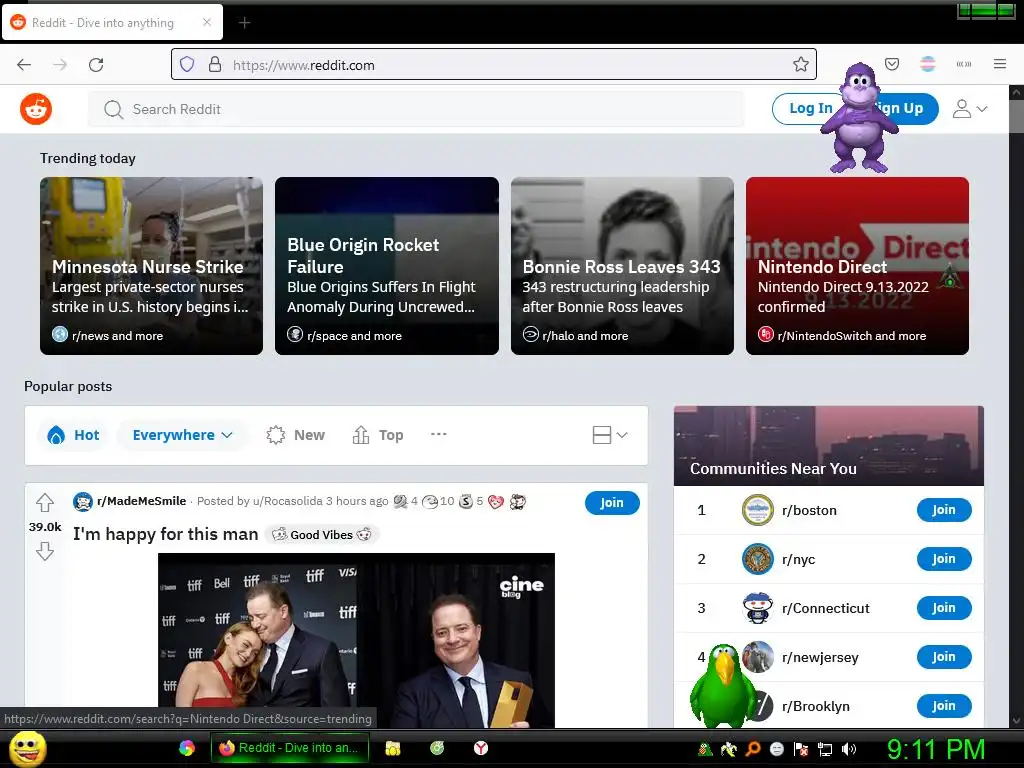Viewport: 1024px width, 768px height.
Task: Click the orange magnifier tray icon
Action: click(x=753, y=749)
